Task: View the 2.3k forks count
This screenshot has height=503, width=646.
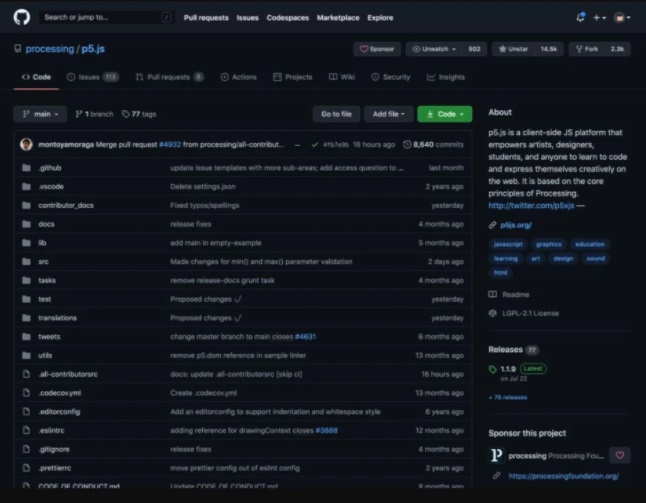Action: click(617, 49)
